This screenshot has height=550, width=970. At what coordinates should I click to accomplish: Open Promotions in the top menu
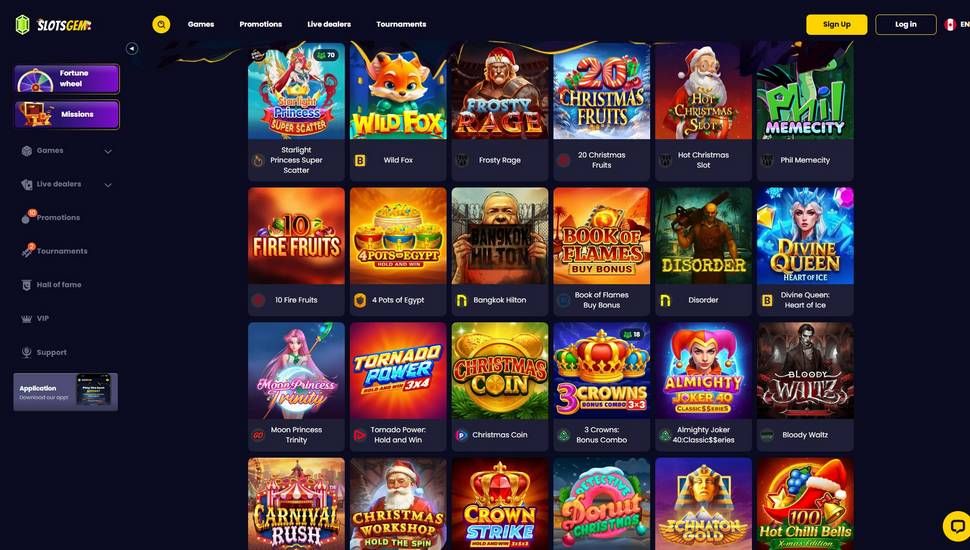(260, 24)
